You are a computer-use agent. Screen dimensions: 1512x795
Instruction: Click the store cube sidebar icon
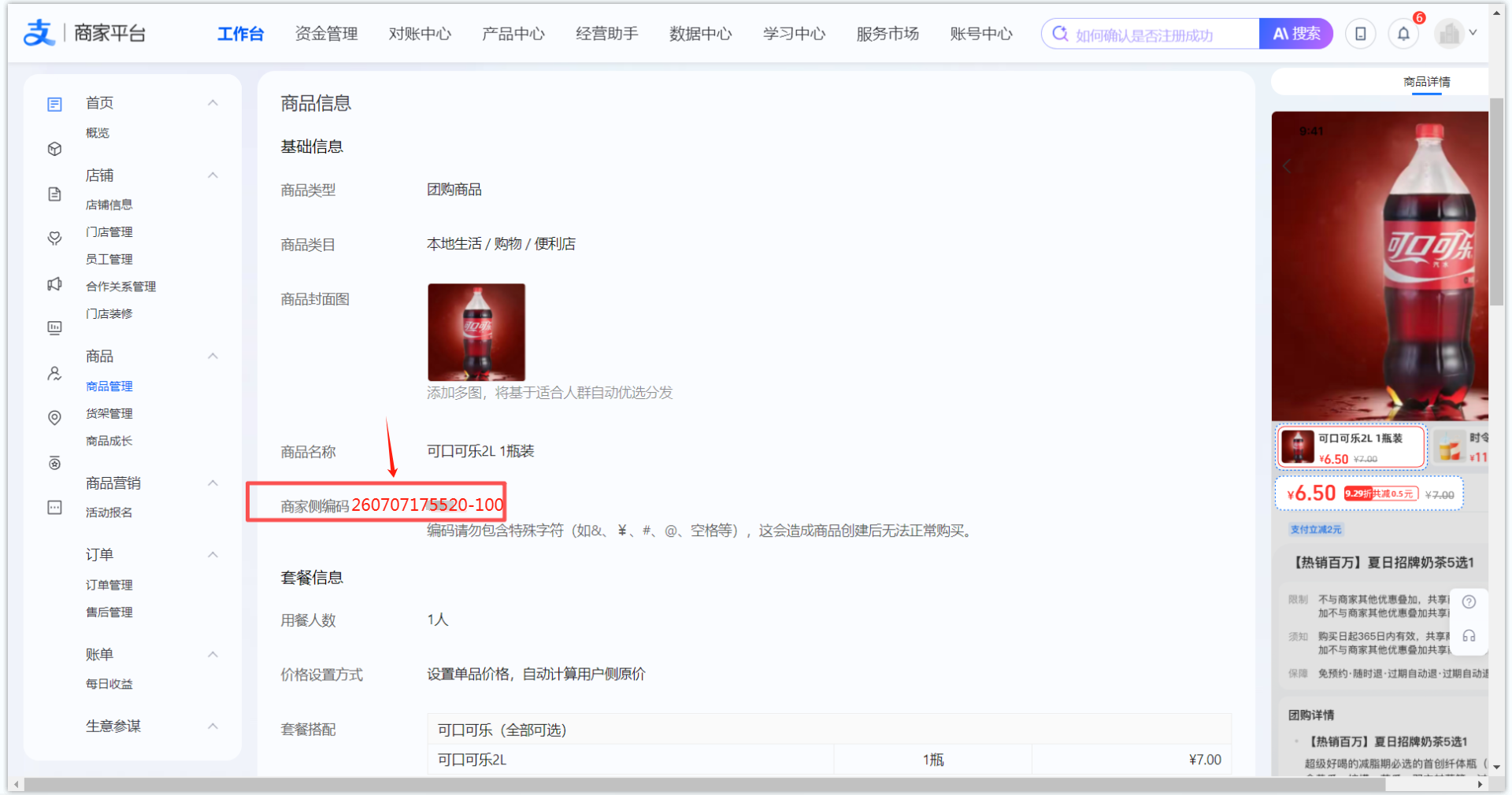pyautogui.click(x=54, y=149)
